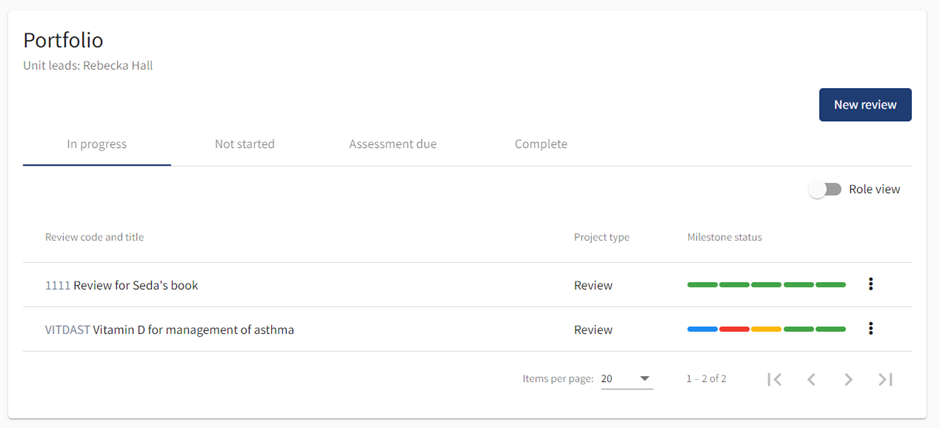Click first green milestone segment of review 1111
Image resolution: width=940 pixels, height=428 pixels.
click(702, 285)
